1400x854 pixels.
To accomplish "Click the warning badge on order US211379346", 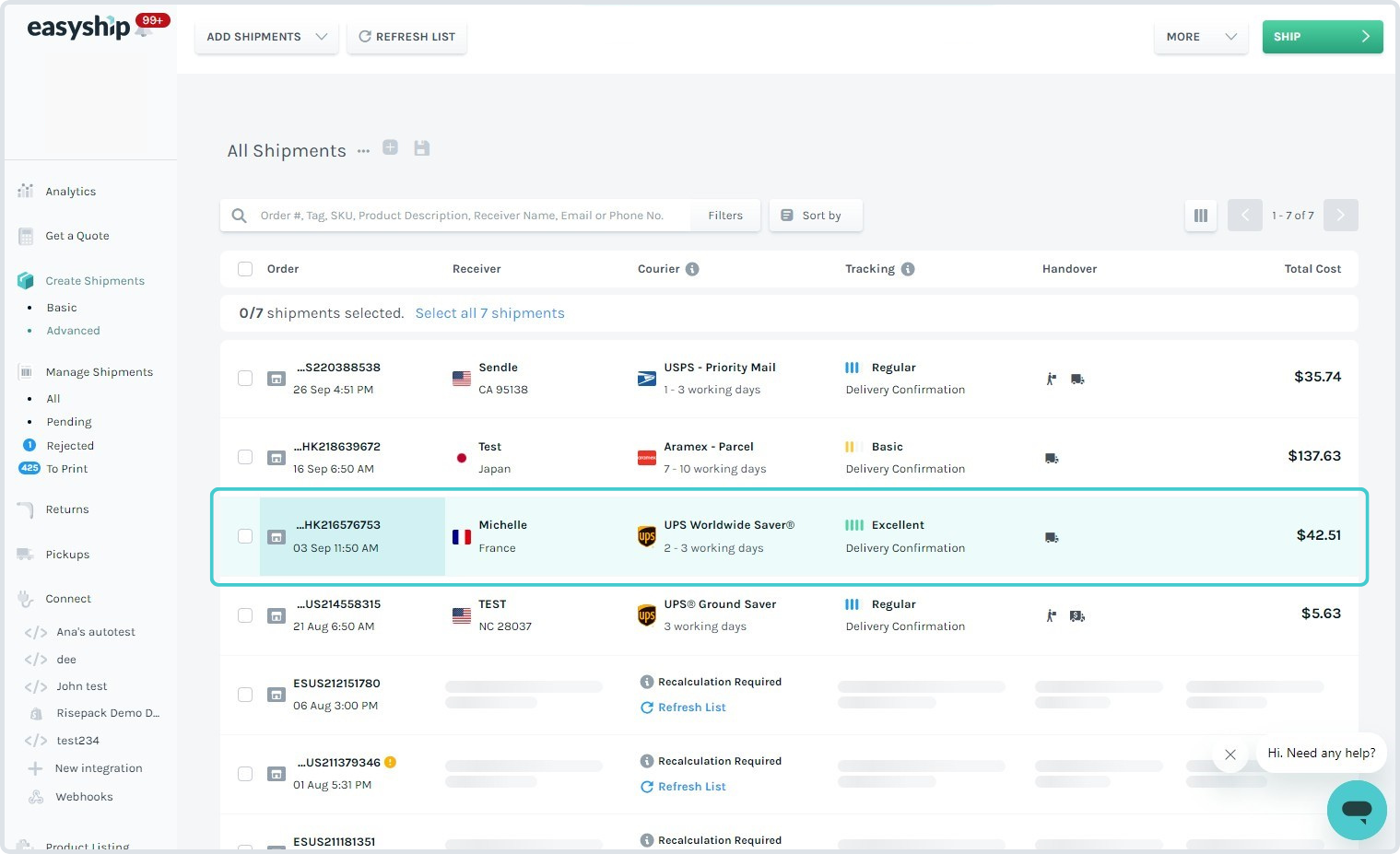I will tap(390, 762).
